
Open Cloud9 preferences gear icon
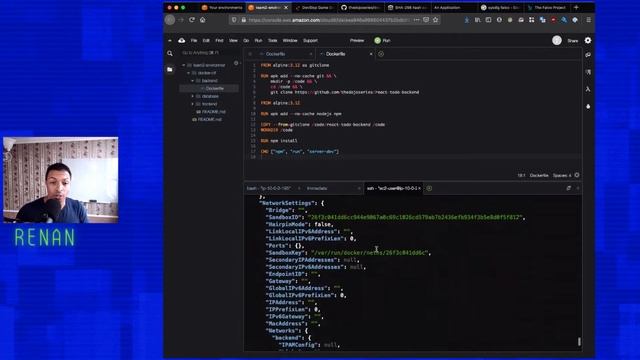point(588,40)
